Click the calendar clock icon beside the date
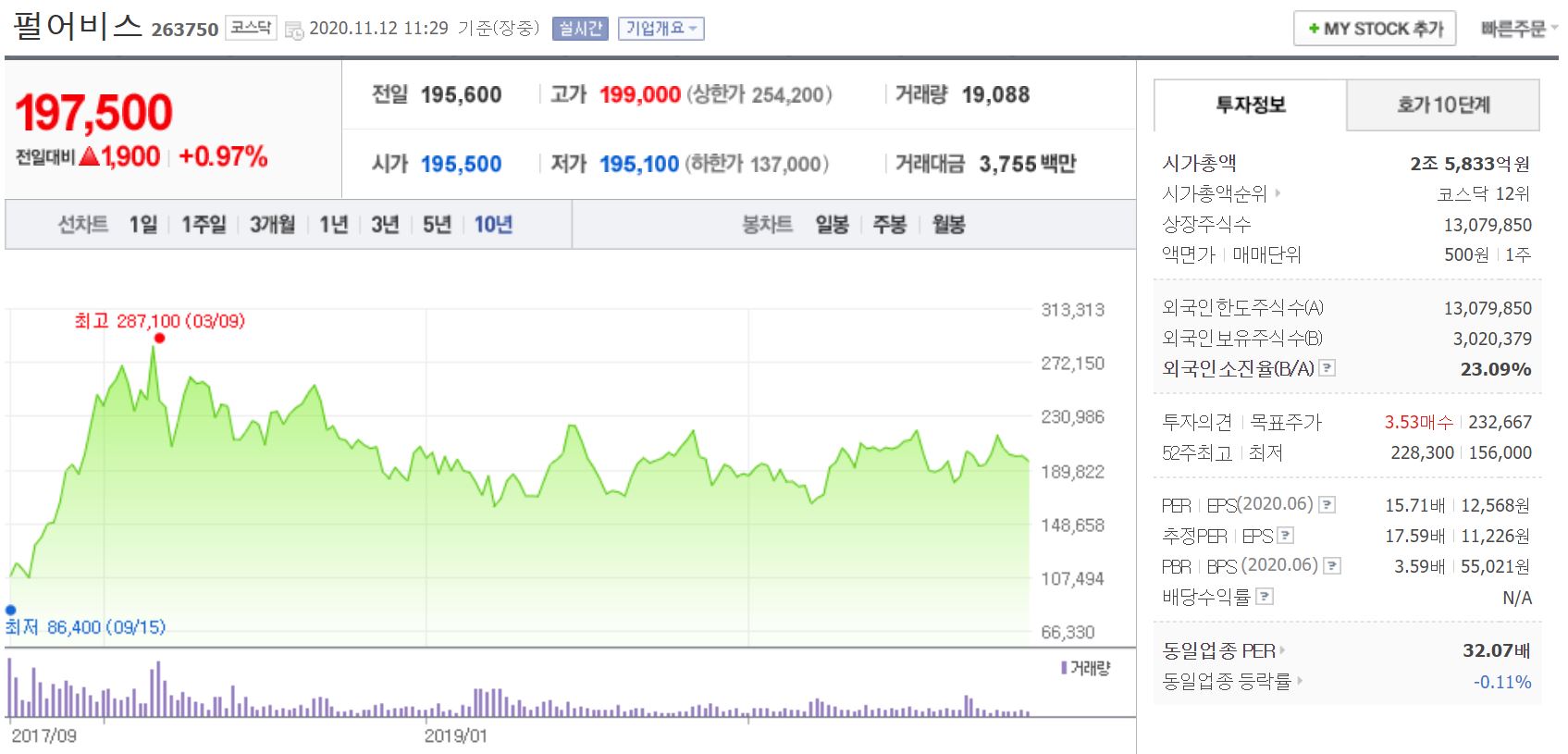 294,30
